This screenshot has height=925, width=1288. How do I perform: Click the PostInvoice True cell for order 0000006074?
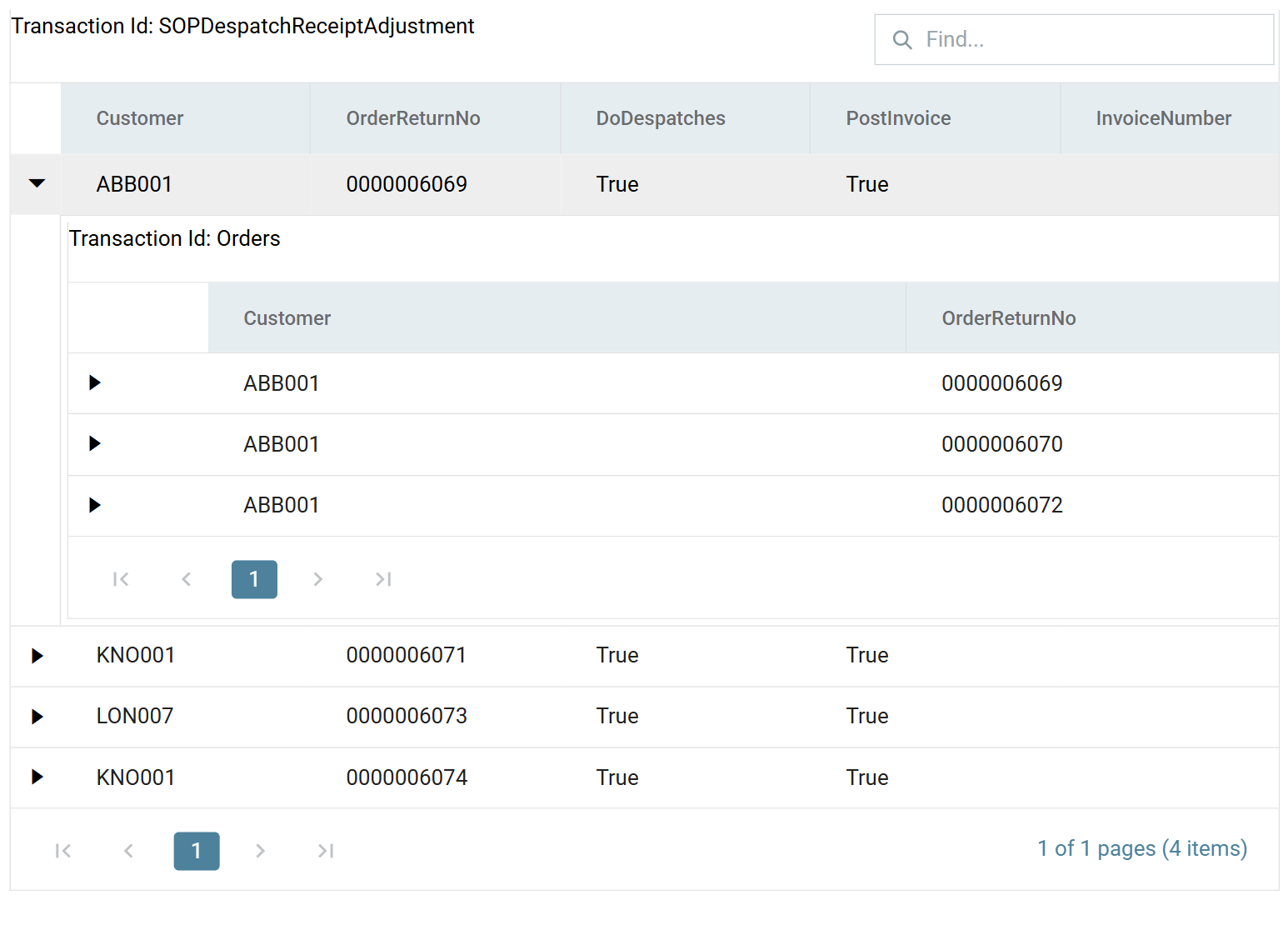pyautogui.click(x=935, y=777)
